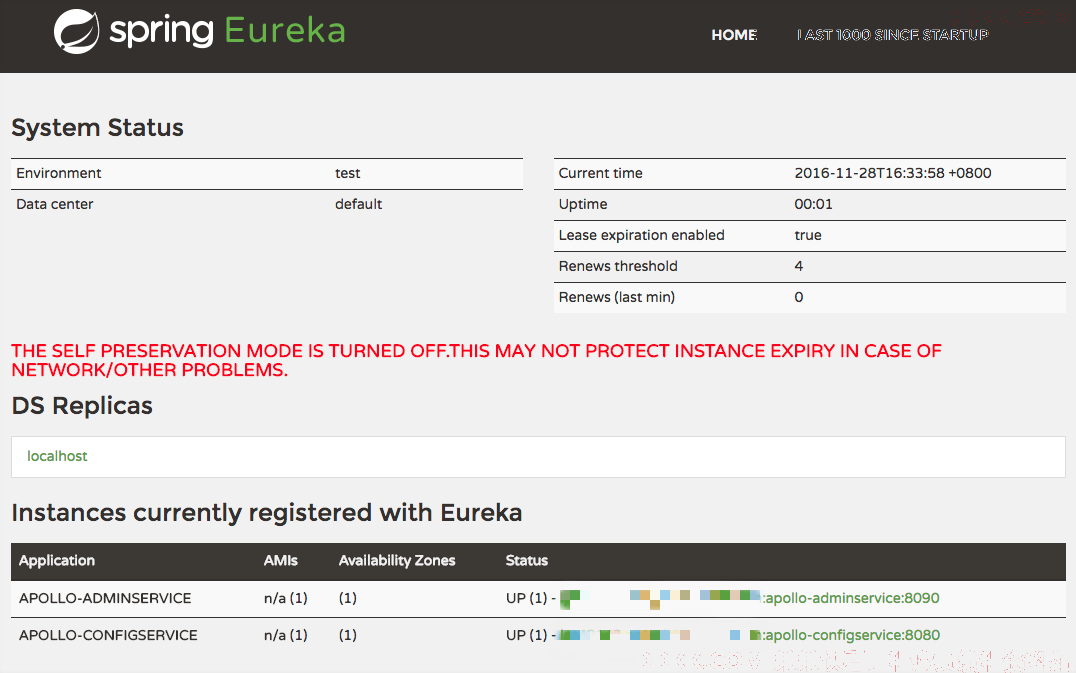Click the Application column header

[57, 560]
